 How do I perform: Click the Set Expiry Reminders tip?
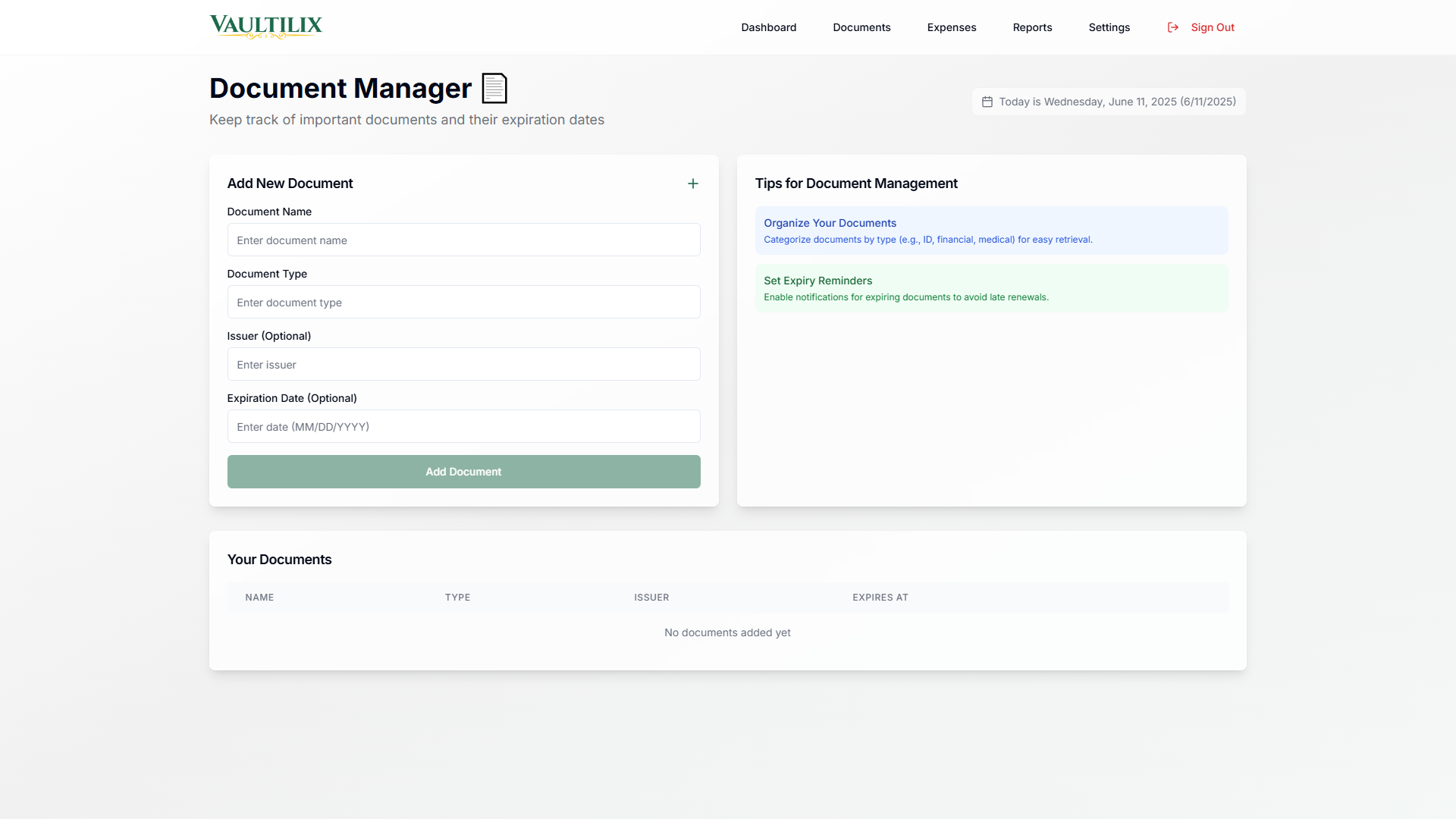pos(992,288)
